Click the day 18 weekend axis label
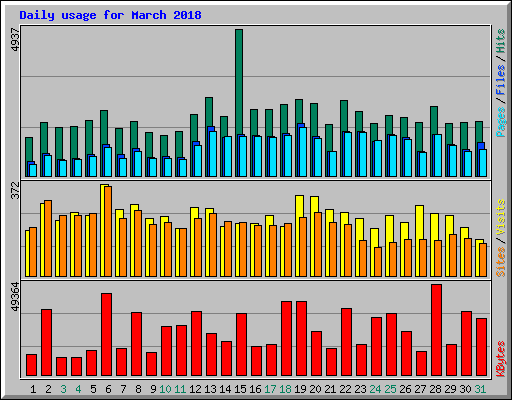The image size is (512, 400). (x=285, y=389)
